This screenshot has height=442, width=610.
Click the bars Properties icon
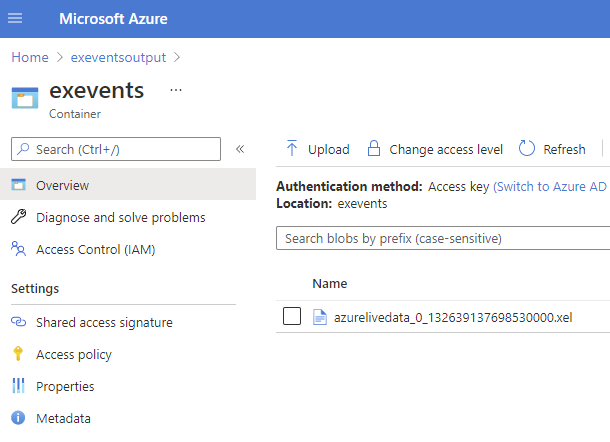point(18,386)
